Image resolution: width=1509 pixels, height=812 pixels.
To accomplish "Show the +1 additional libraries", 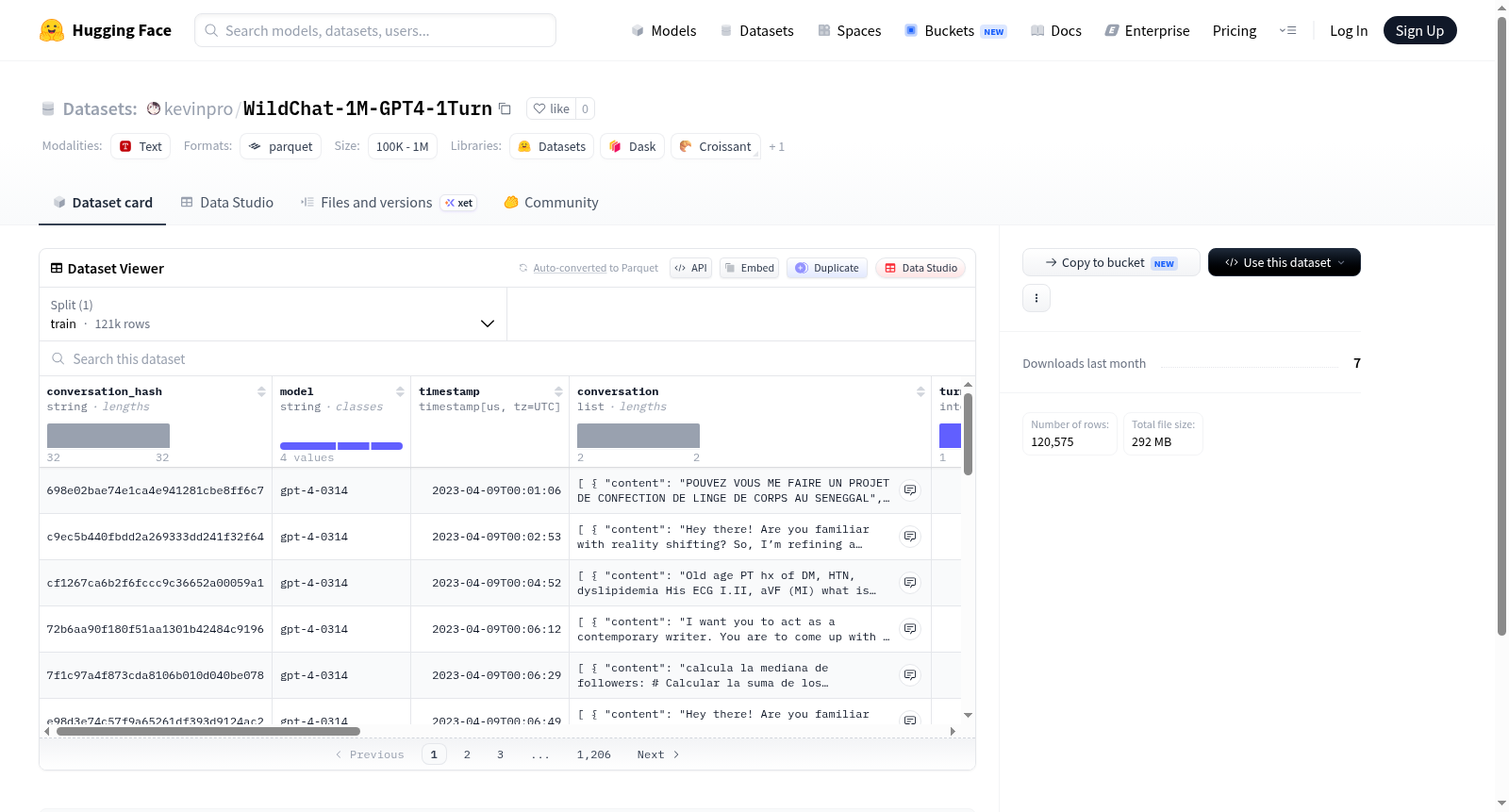I will [x=776, y=146].
